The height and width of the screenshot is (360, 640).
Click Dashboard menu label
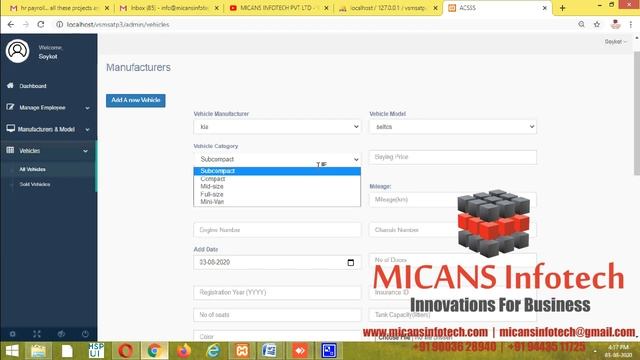[33, 86]
